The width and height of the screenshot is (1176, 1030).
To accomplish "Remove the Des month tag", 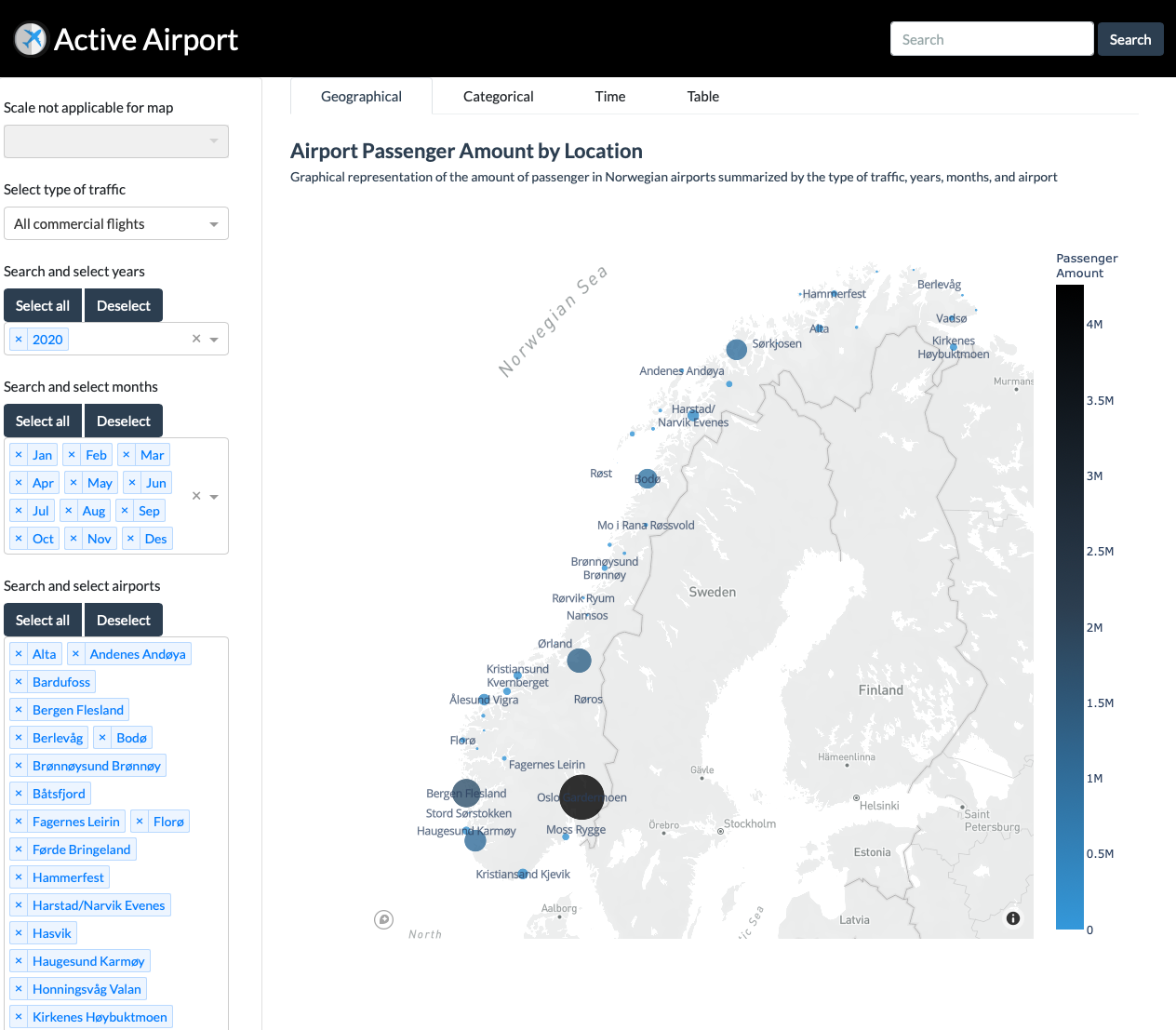I will point(131,539).
